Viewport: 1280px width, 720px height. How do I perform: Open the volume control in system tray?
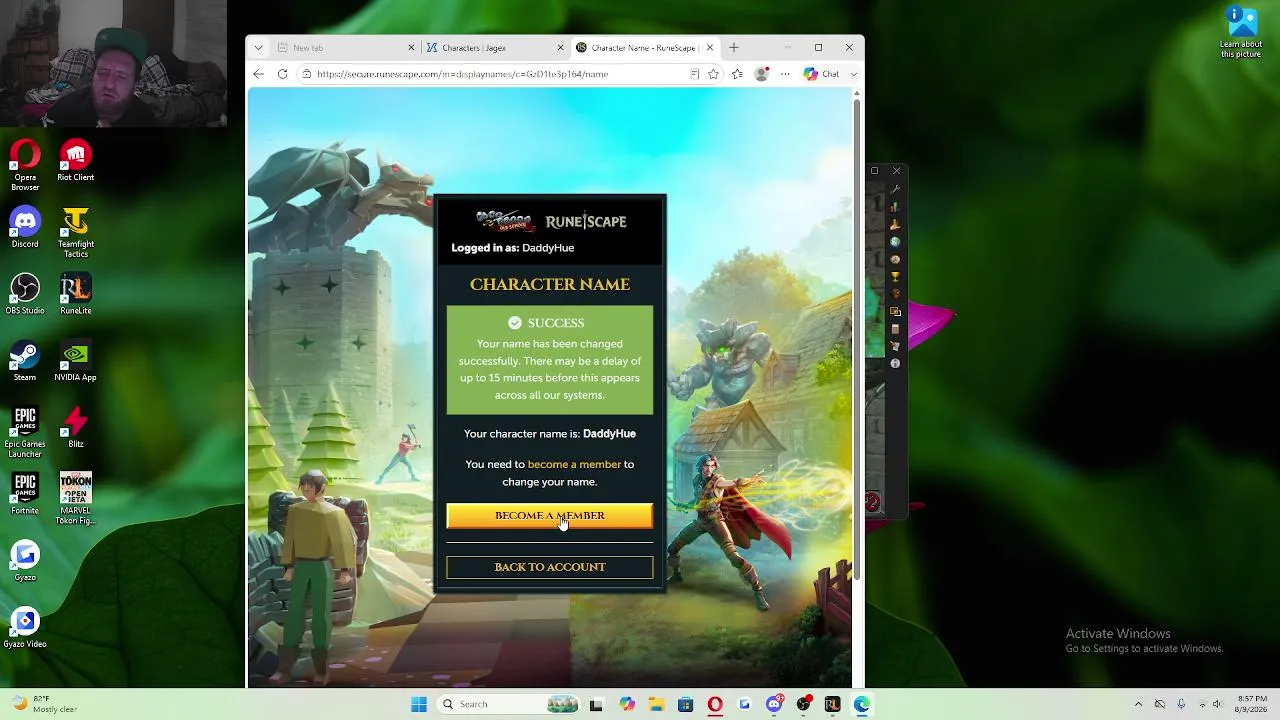(x=1217, y=704)
